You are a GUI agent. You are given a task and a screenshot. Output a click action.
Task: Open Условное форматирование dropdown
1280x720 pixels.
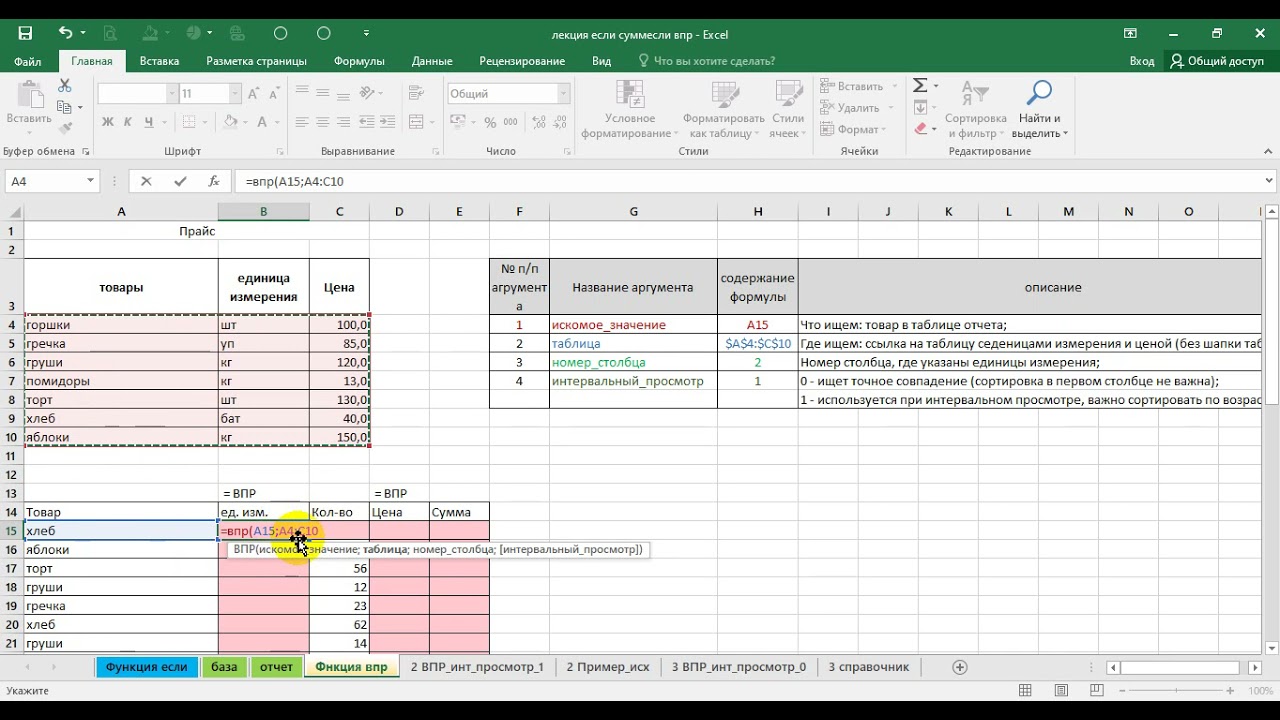pos(630,109)
